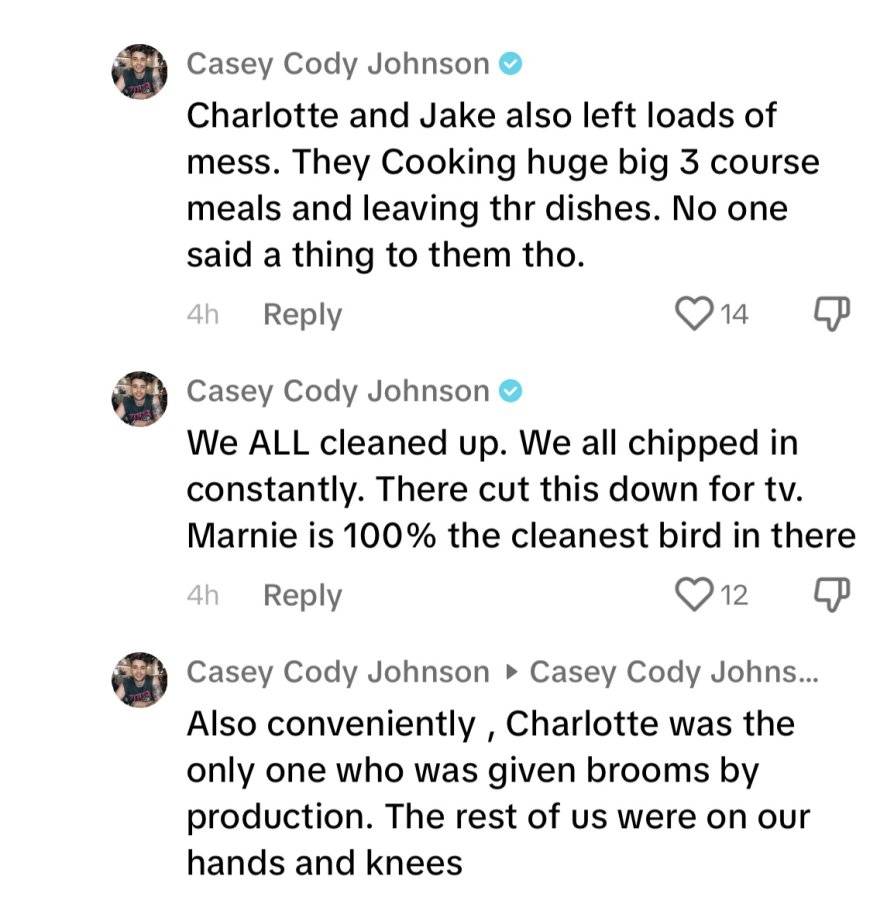Like the comment about Charlotte and Jake
887x900 pixels.
click(694, 313)
